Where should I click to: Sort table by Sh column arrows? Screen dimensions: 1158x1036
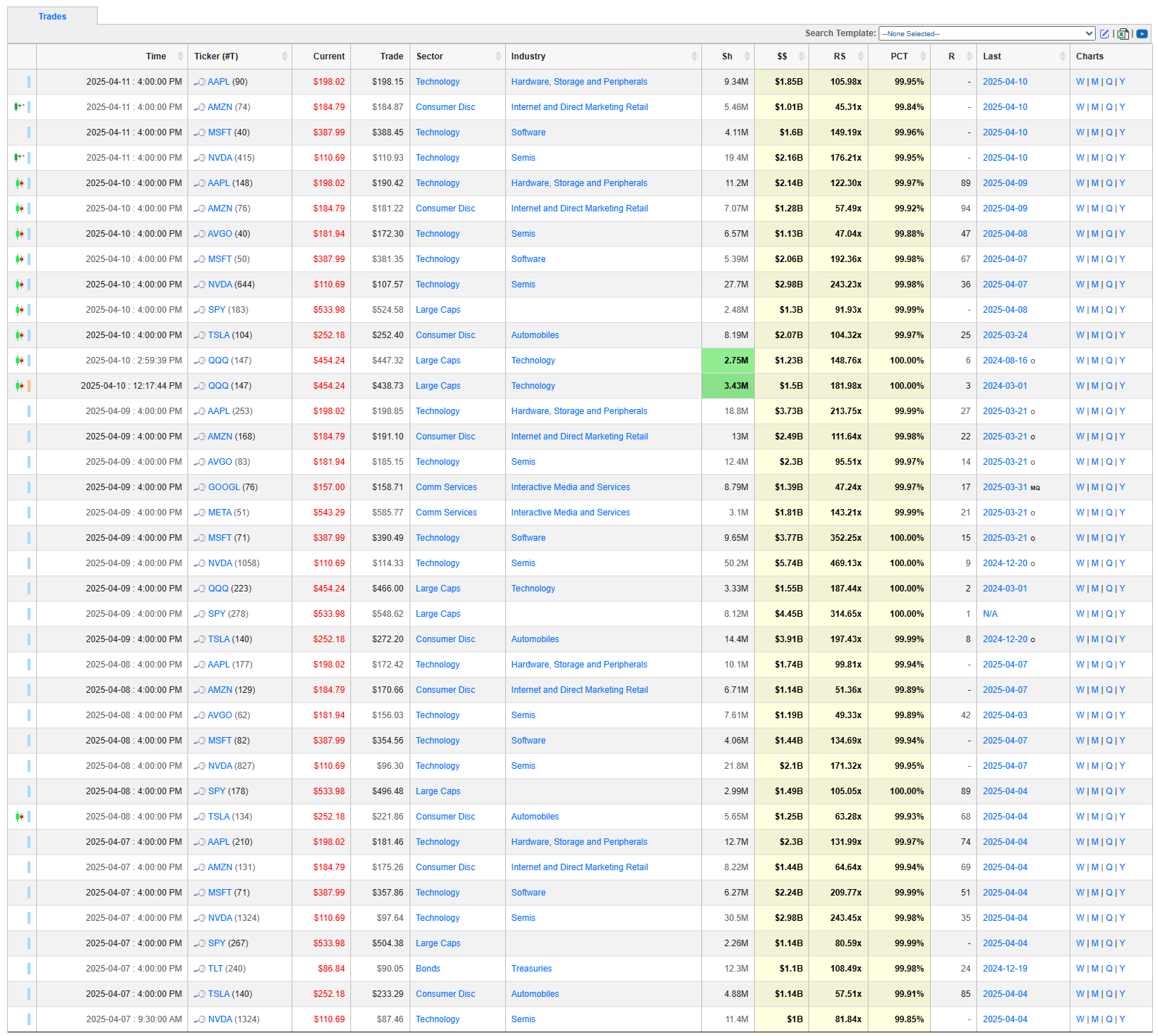coord(747,56)
